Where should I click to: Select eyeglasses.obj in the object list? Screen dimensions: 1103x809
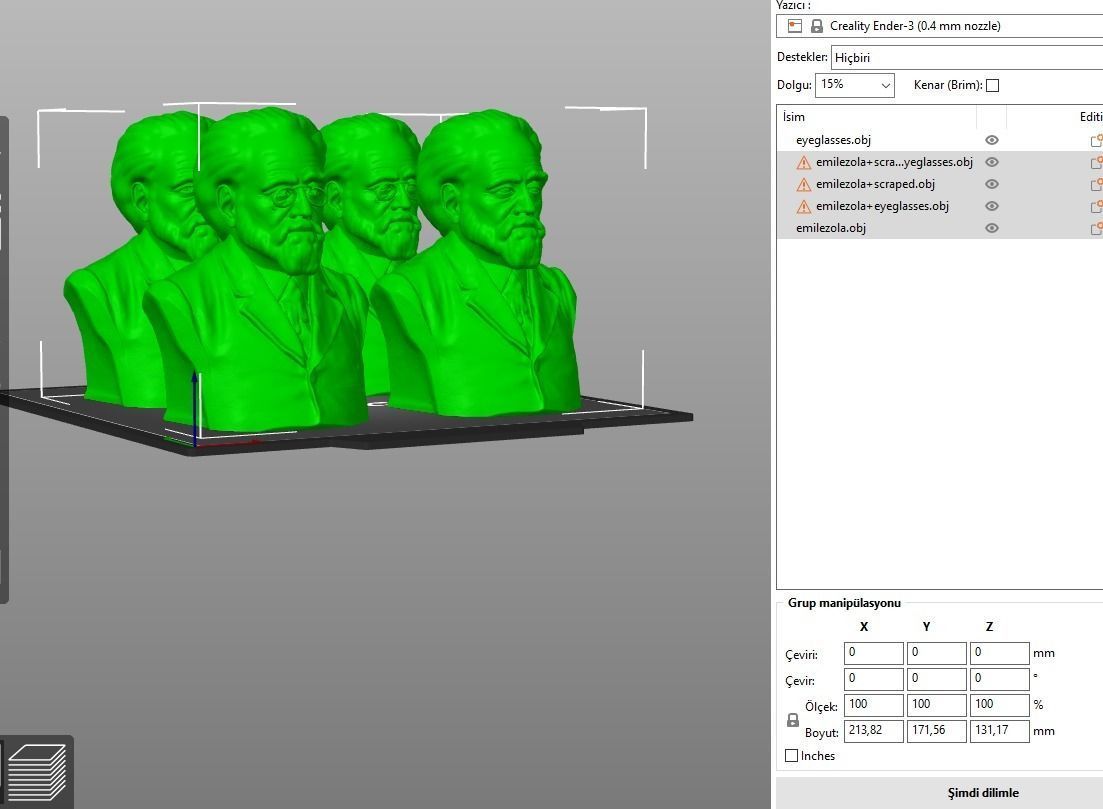coord(834,140)
